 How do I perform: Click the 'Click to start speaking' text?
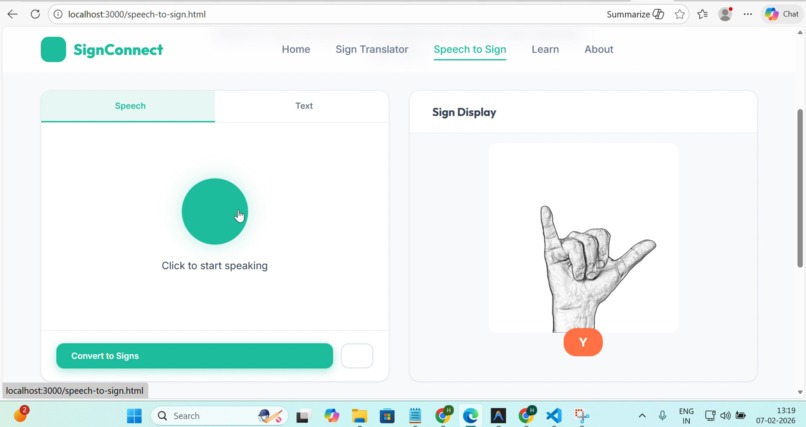(214, 266)
